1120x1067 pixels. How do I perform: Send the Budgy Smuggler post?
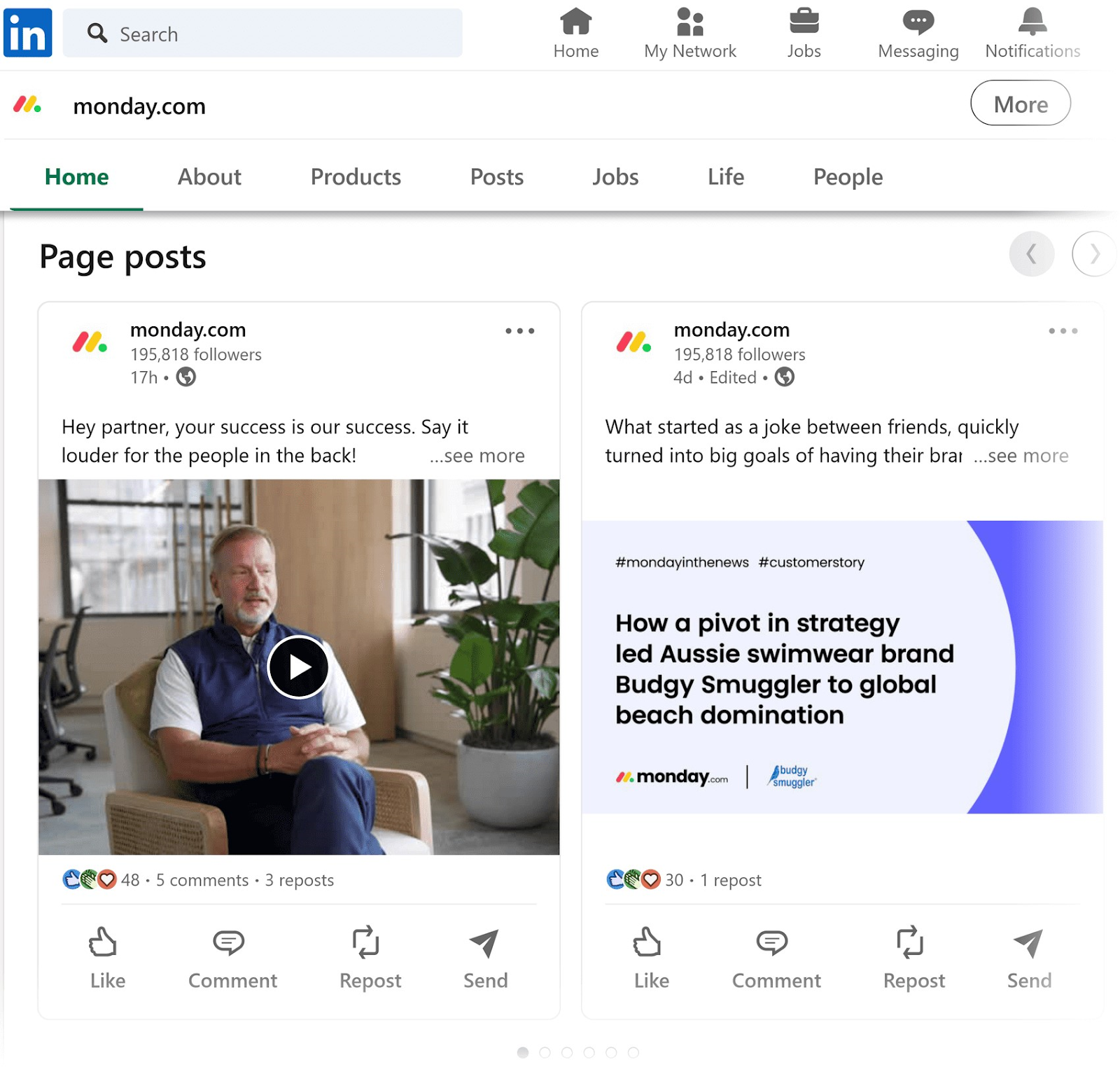point(1029,958)
